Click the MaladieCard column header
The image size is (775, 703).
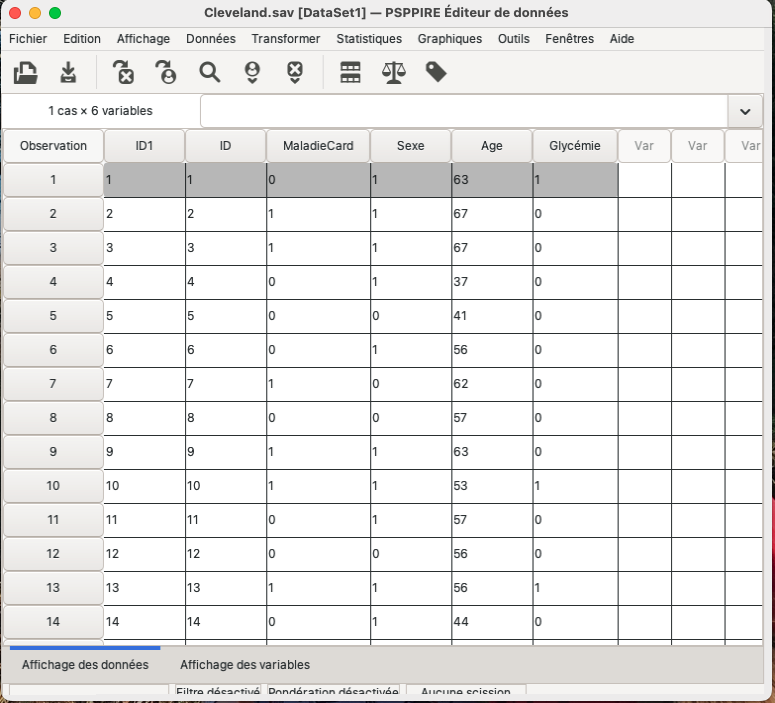coord(318,146)
